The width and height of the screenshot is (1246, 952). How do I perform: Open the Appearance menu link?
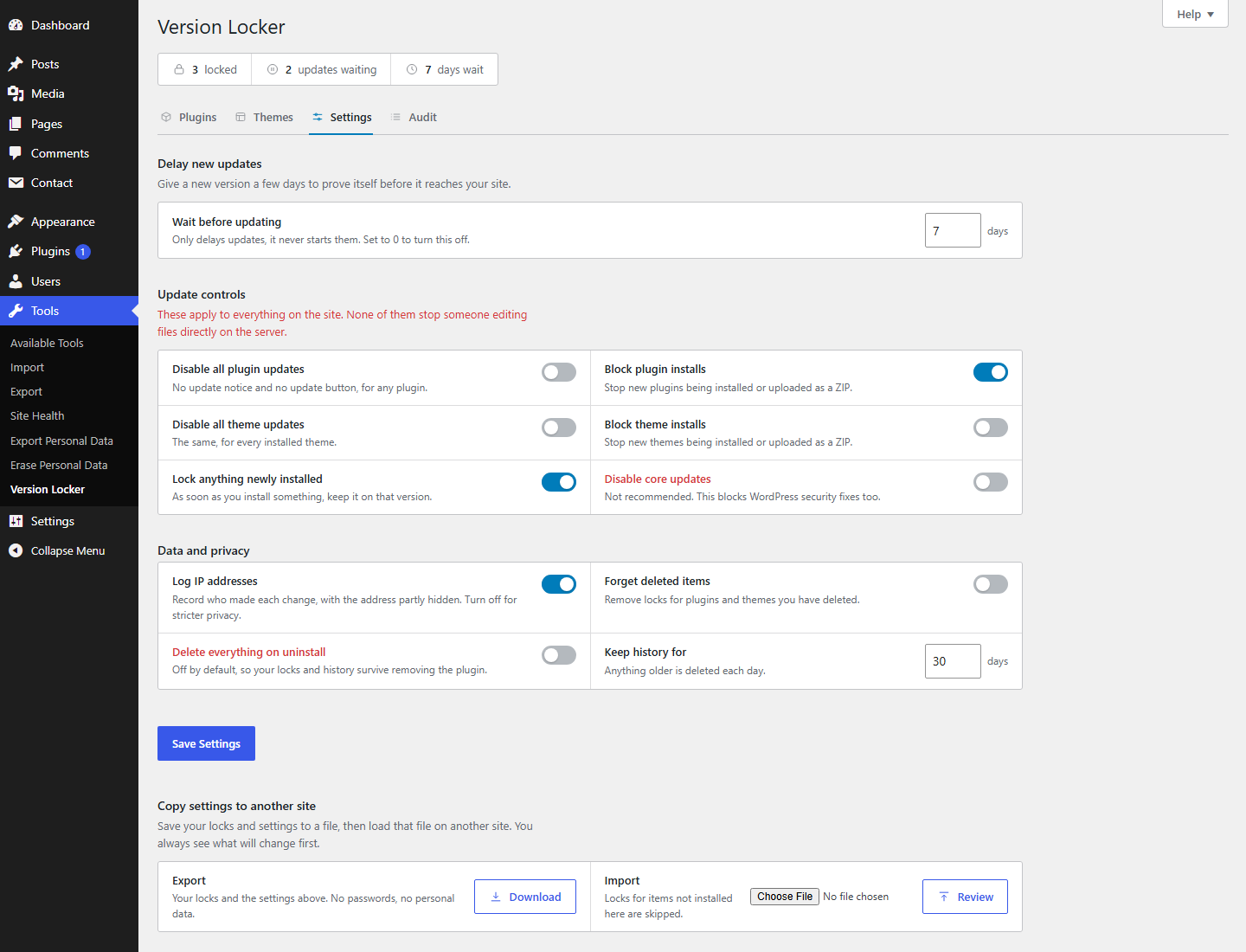point(69,222)
